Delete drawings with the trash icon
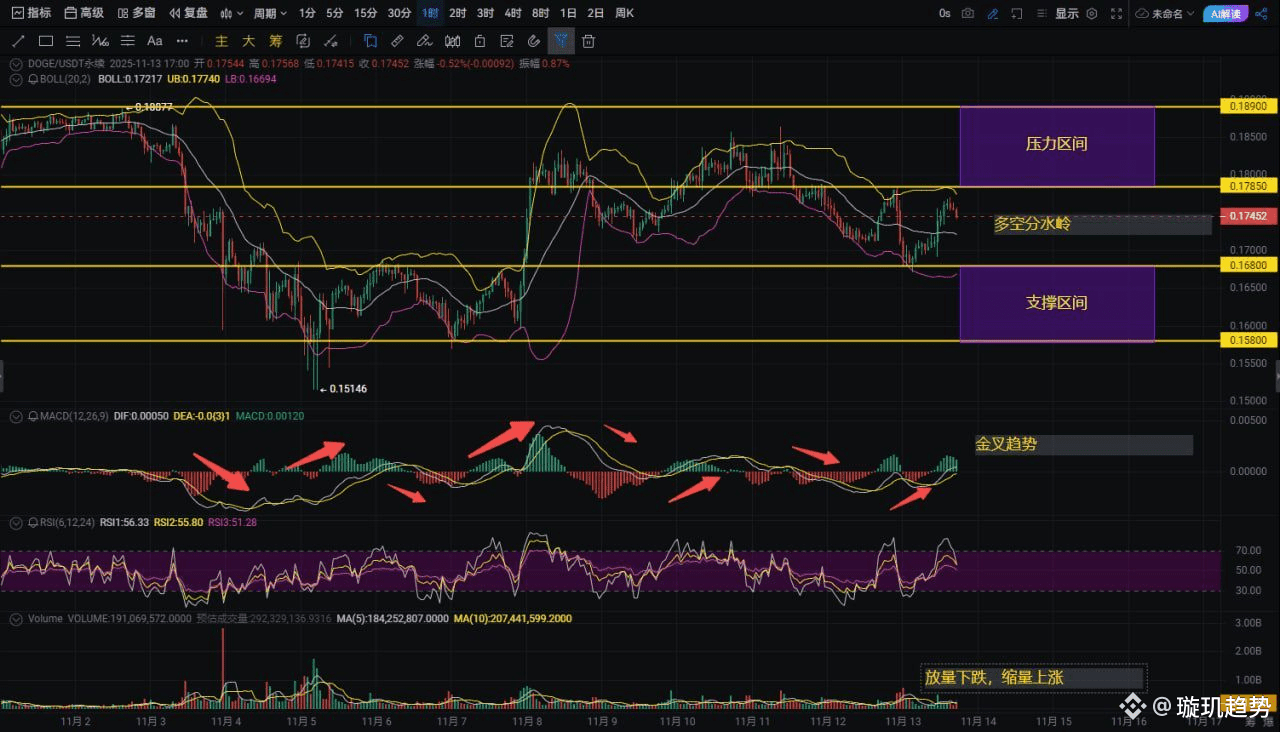Viewport: 1280px width, 732px height. [588, 41]
